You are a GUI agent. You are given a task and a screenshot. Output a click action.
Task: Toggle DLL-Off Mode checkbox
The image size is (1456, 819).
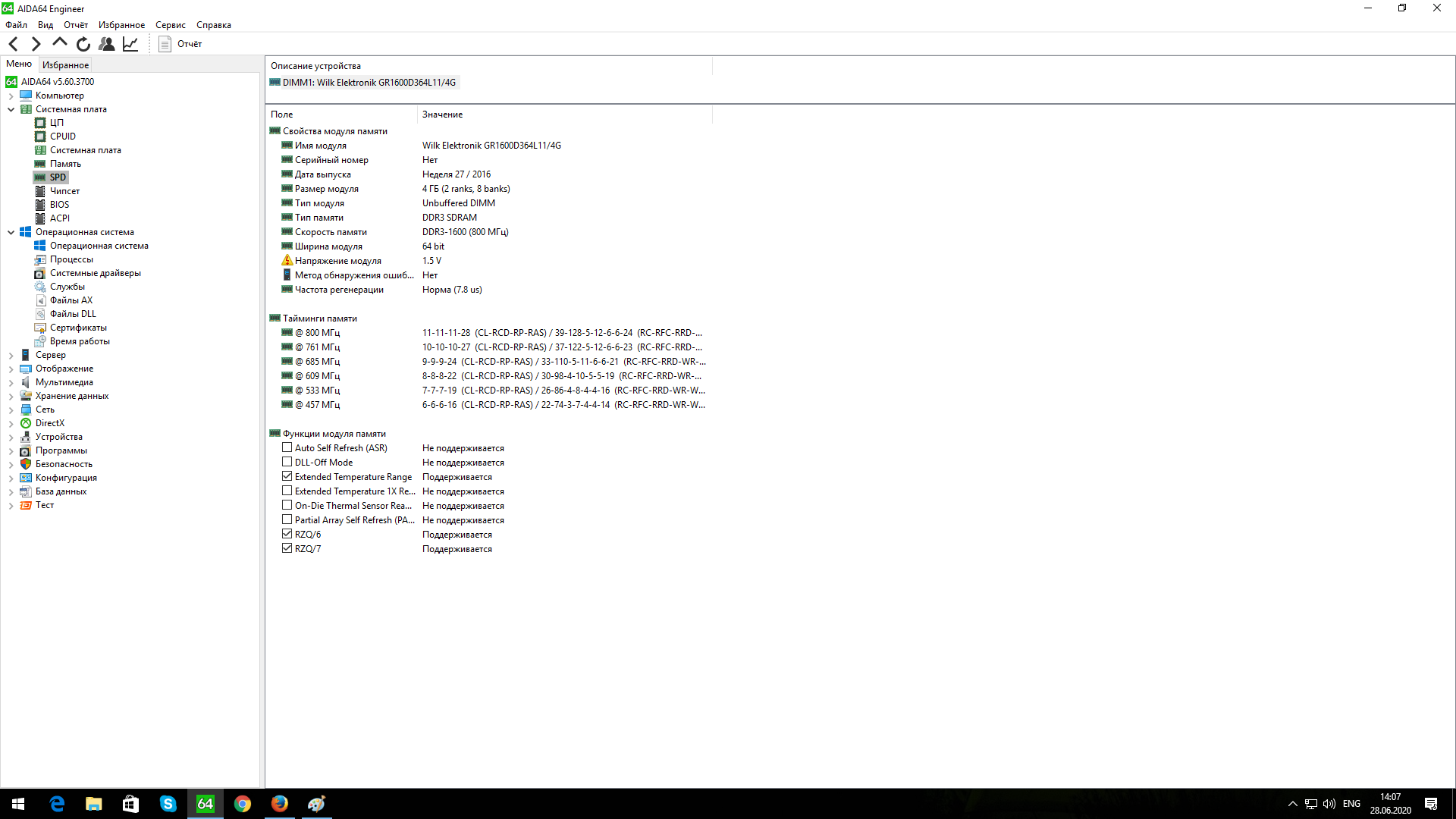[x=287, y=462]
